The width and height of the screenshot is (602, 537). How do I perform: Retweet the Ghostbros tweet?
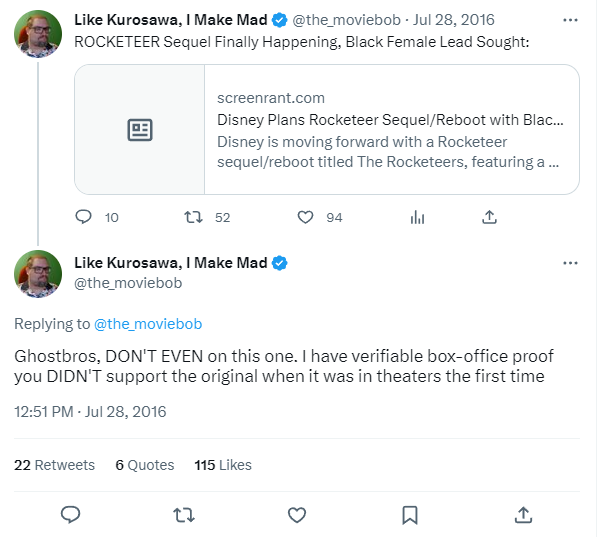pos(184,514)
